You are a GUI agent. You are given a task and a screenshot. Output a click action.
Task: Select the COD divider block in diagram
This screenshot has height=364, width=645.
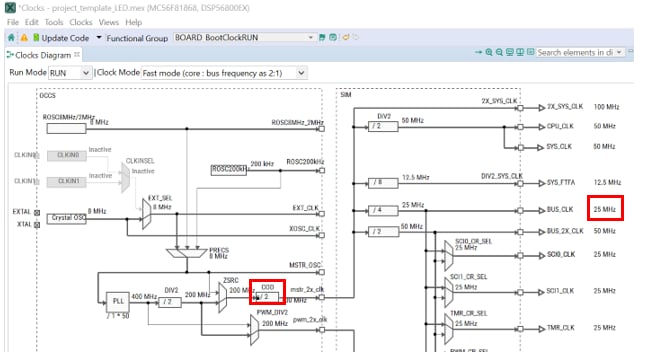(267, 297)
